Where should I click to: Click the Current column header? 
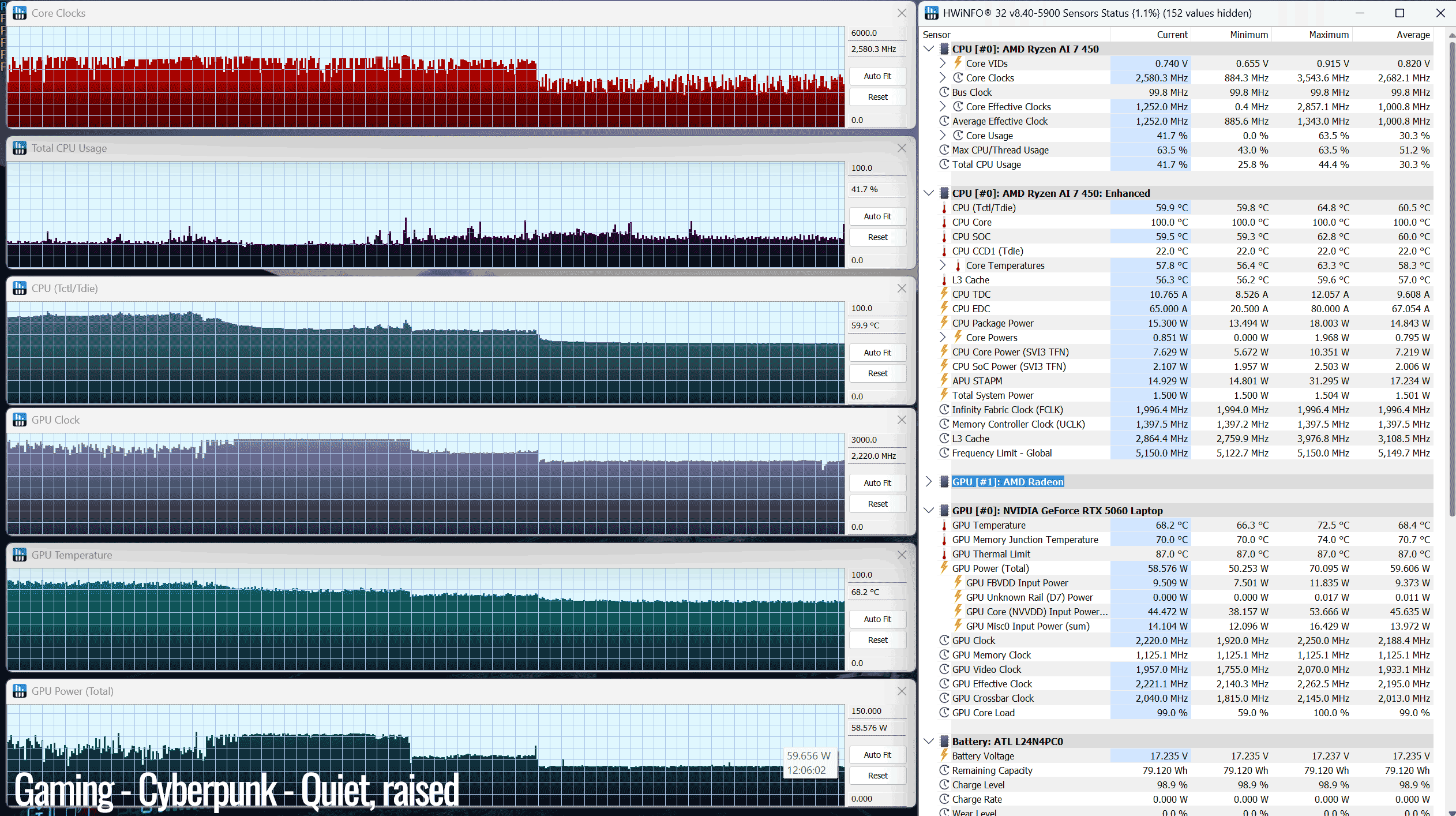pyautogui.click(x=1151, y=35)
